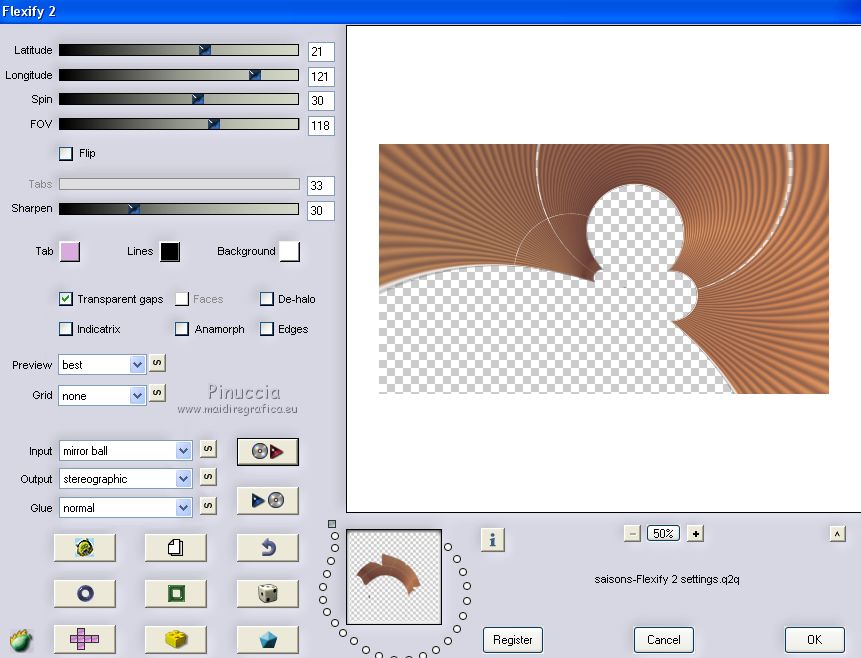Click the S button next to Preview
The image size is (861, 658).
tap(157, 363)
